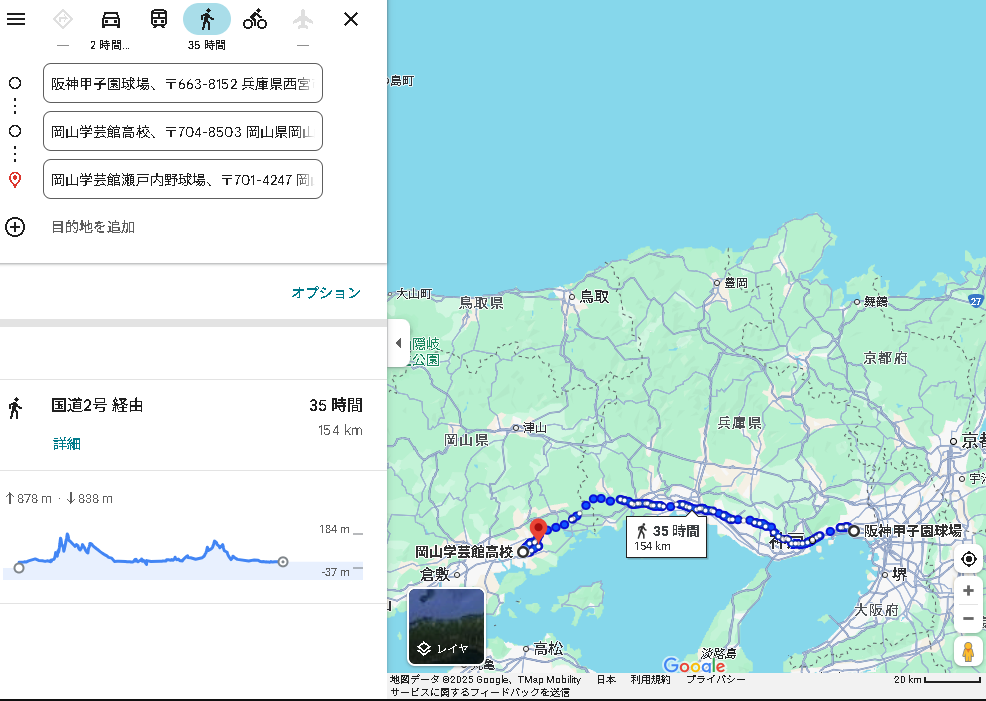Open the 利用規約 terms link

click(650, 680)
